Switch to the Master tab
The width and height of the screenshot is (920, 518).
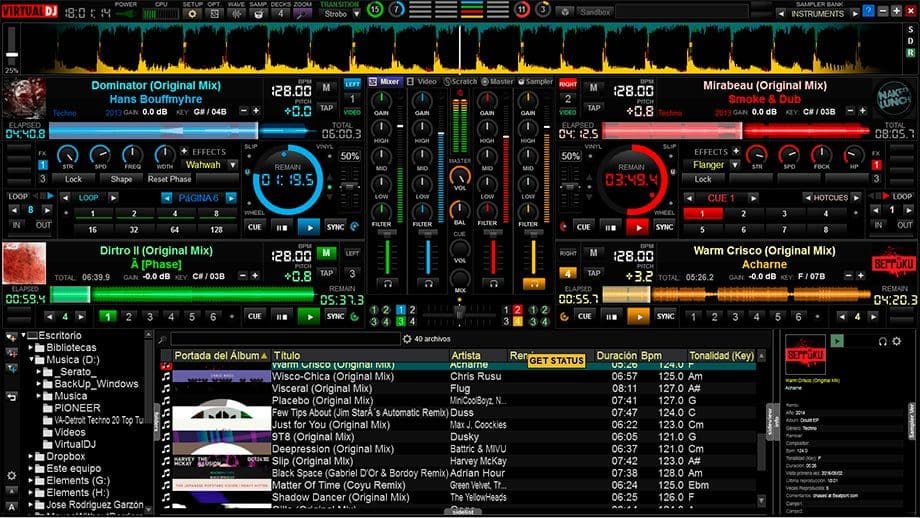click(498, 82)
